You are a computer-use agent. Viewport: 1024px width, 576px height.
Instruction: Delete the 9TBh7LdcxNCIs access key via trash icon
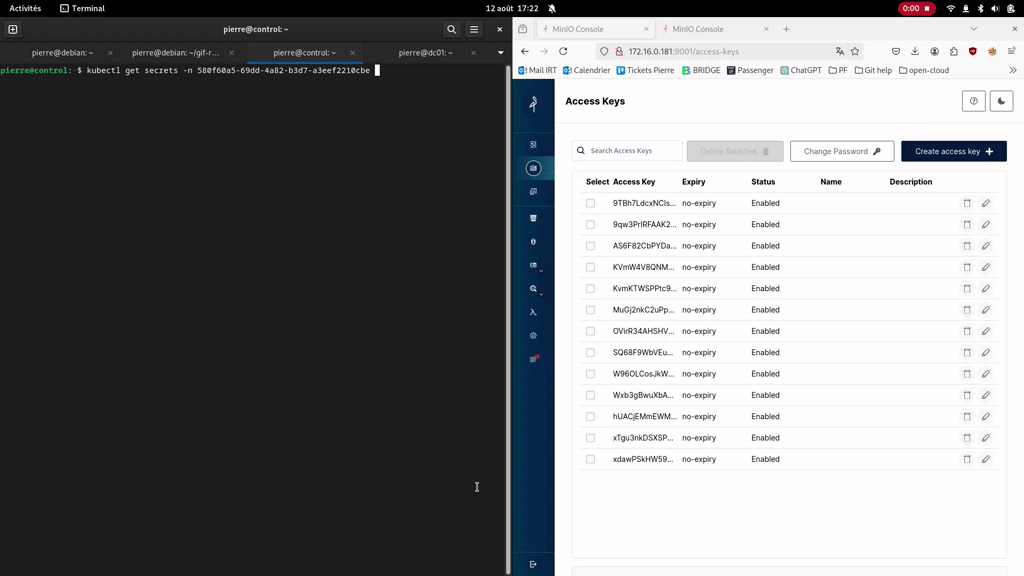click(x=967, y=203)
